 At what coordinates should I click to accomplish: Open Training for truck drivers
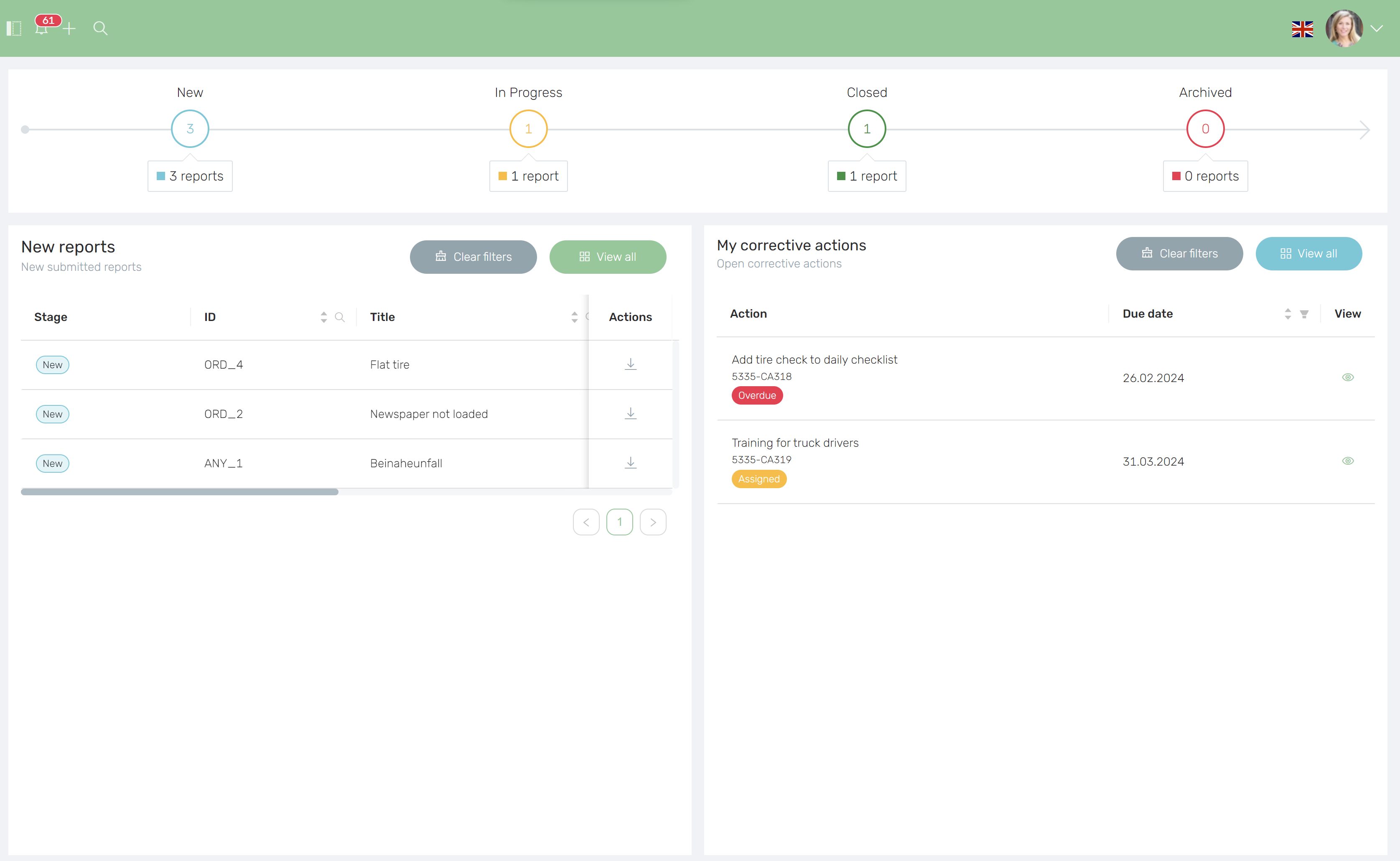click(x=795, y=443)
